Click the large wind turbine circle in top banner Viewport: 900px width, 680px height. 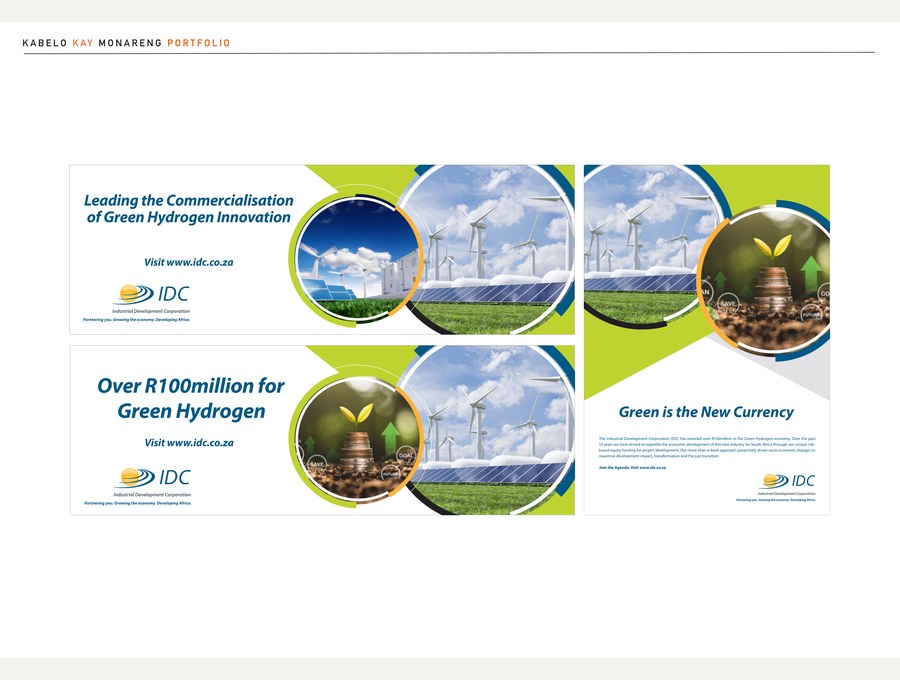pos(488,250)
